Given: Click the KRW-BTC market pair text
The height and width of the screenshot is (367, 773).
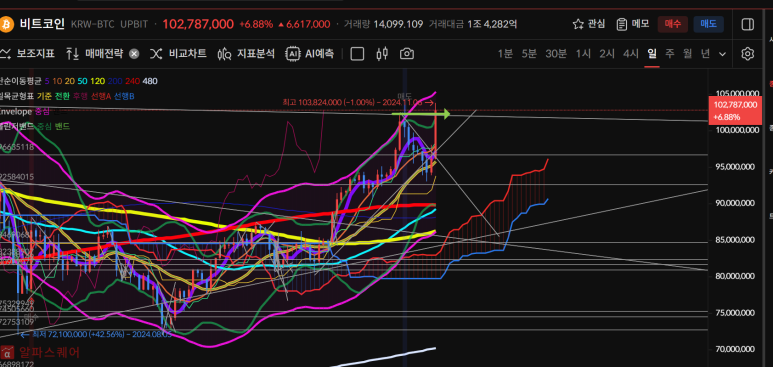Looking at the screenshot, I should pos(93,24).
